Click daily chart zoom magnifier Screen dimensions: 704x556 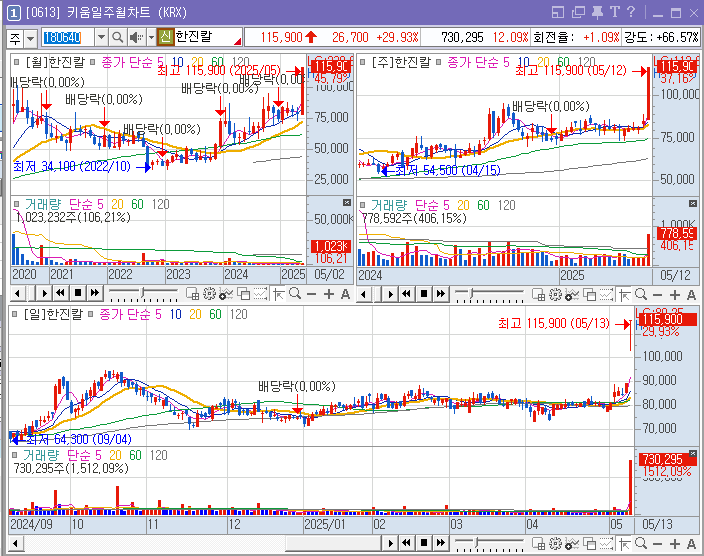pyautogui.click(x=641, y=544)
